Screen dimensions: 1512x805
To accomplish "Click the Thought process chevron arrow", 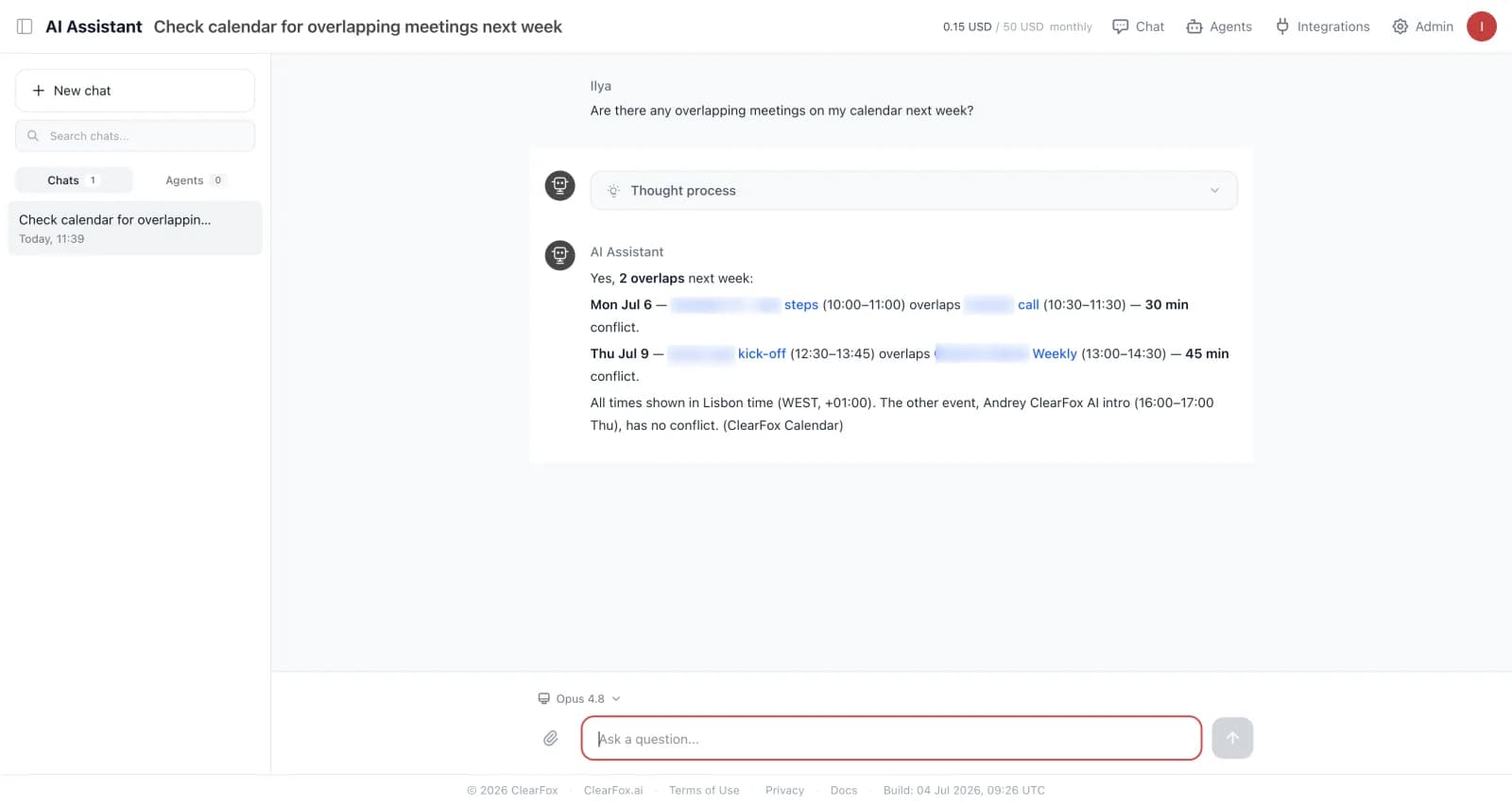I will pos(1214,191).
